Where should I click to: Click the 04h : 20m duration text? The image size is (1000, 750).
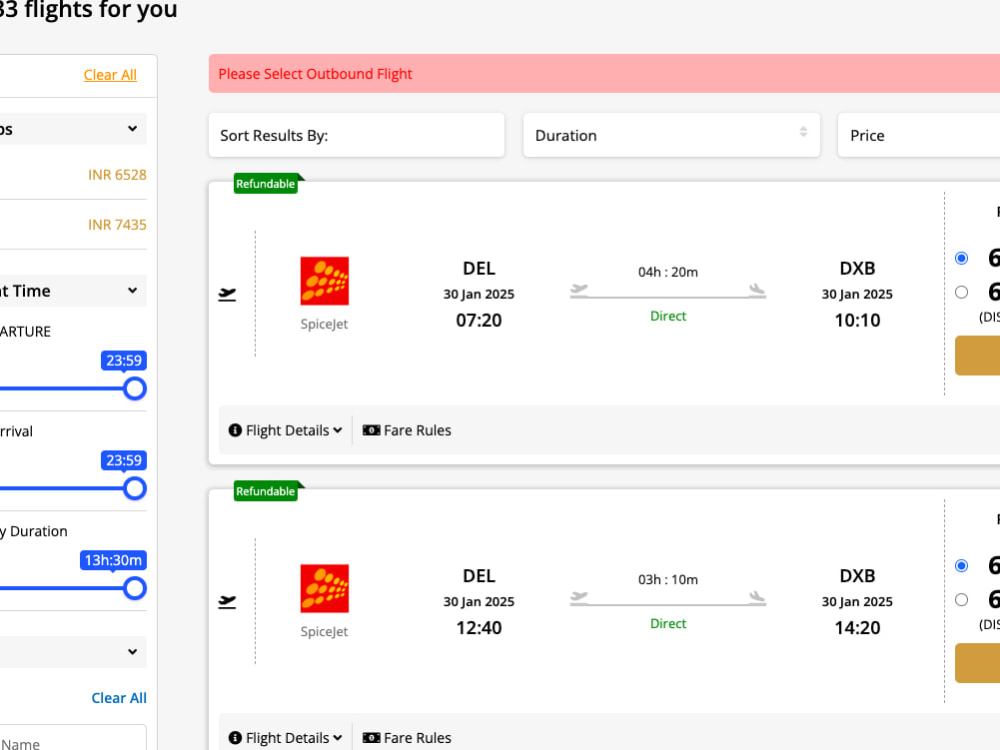tap(668, 272)
